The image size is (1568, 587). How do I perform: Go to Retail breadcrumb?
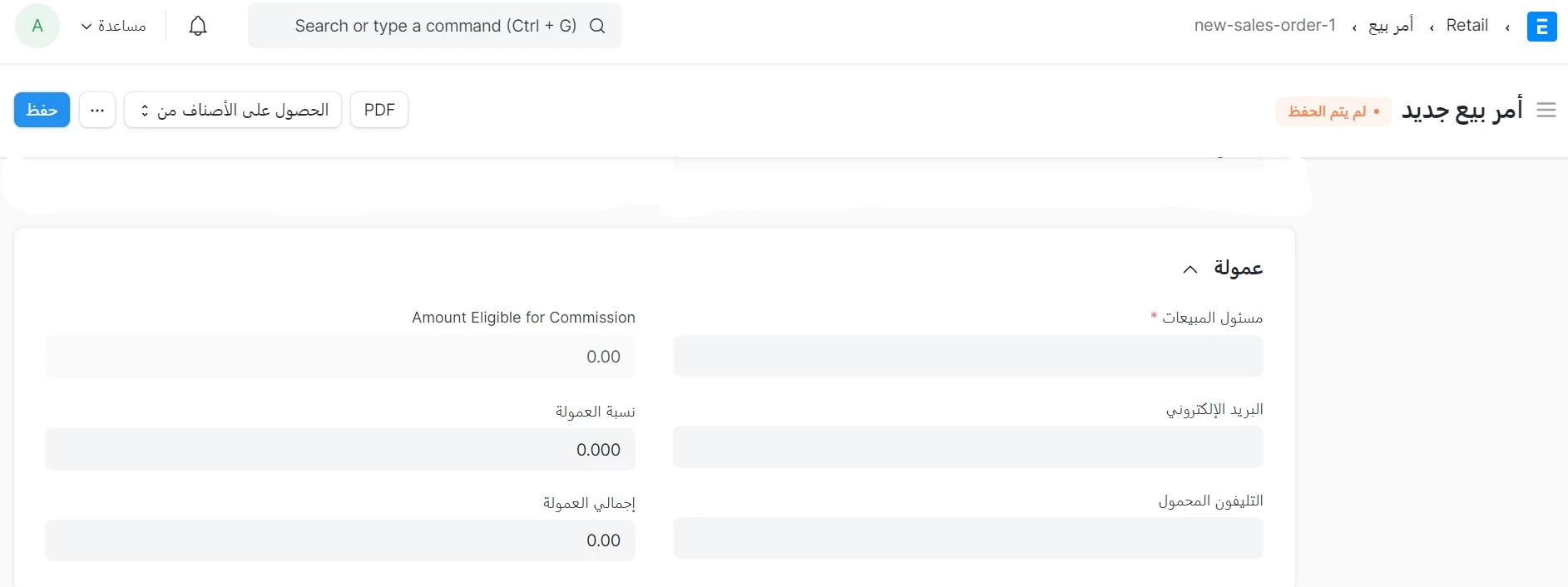coord(1467,26)
